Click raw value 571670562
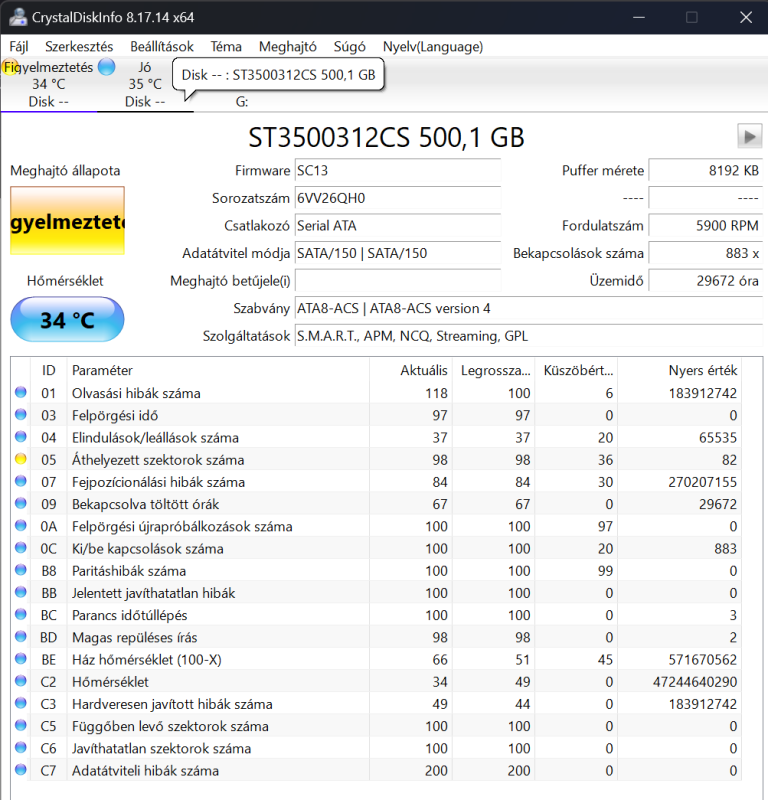This screenshot has width=768, height=800. point(702,660)
